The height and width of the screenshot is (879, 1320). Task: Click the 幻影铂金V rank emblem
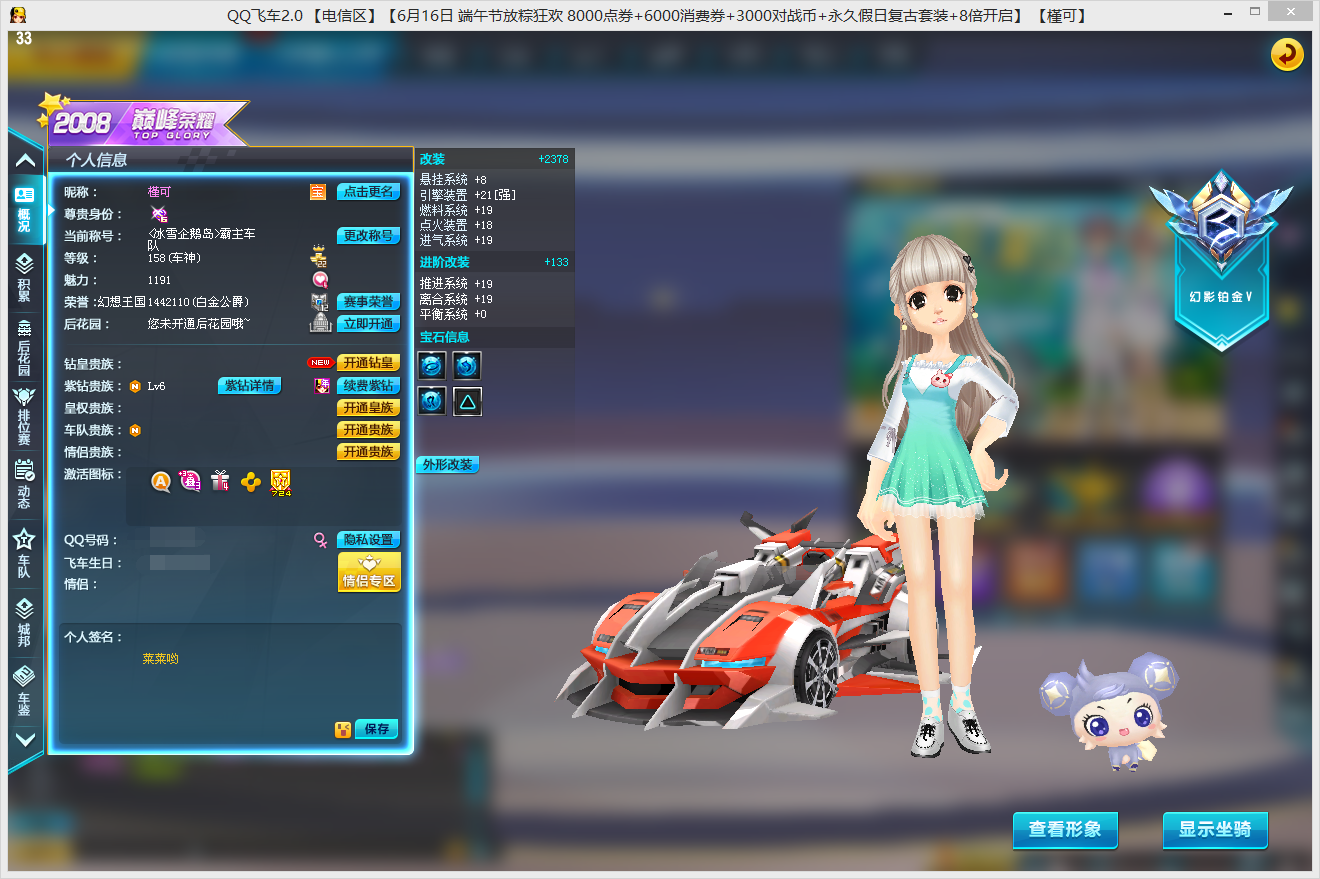coord(1221,260)
